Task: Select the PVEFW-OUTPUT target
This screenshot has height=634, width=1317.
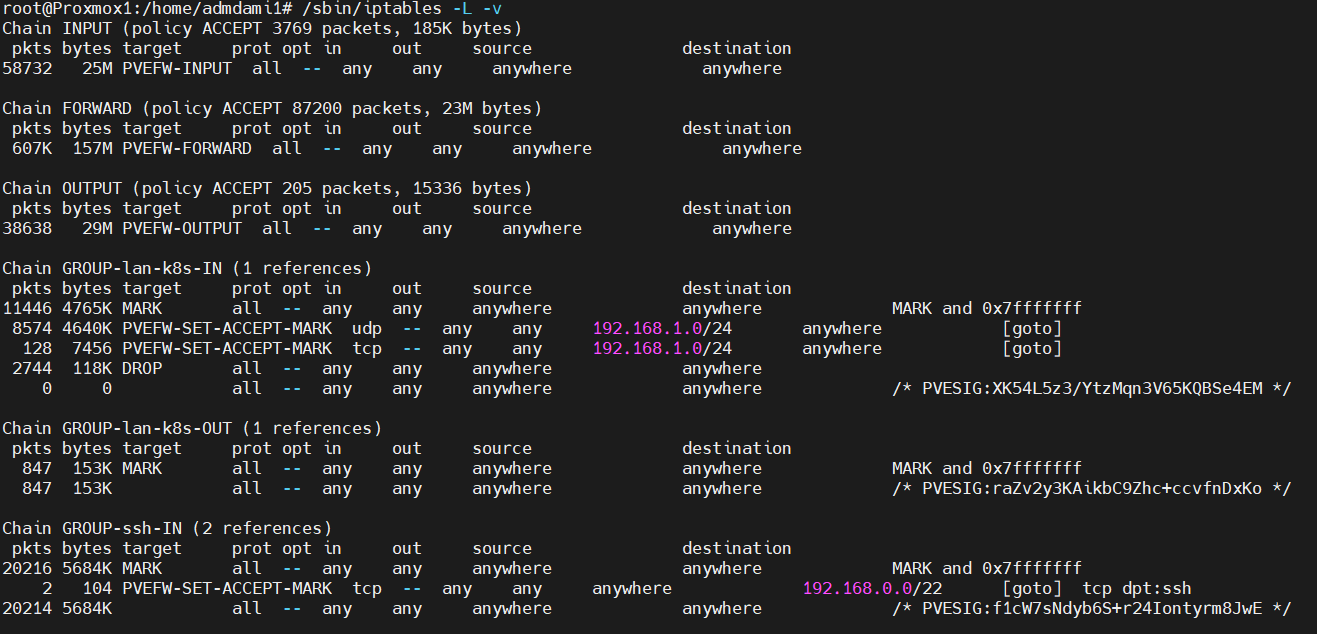Action: (182, 228)
